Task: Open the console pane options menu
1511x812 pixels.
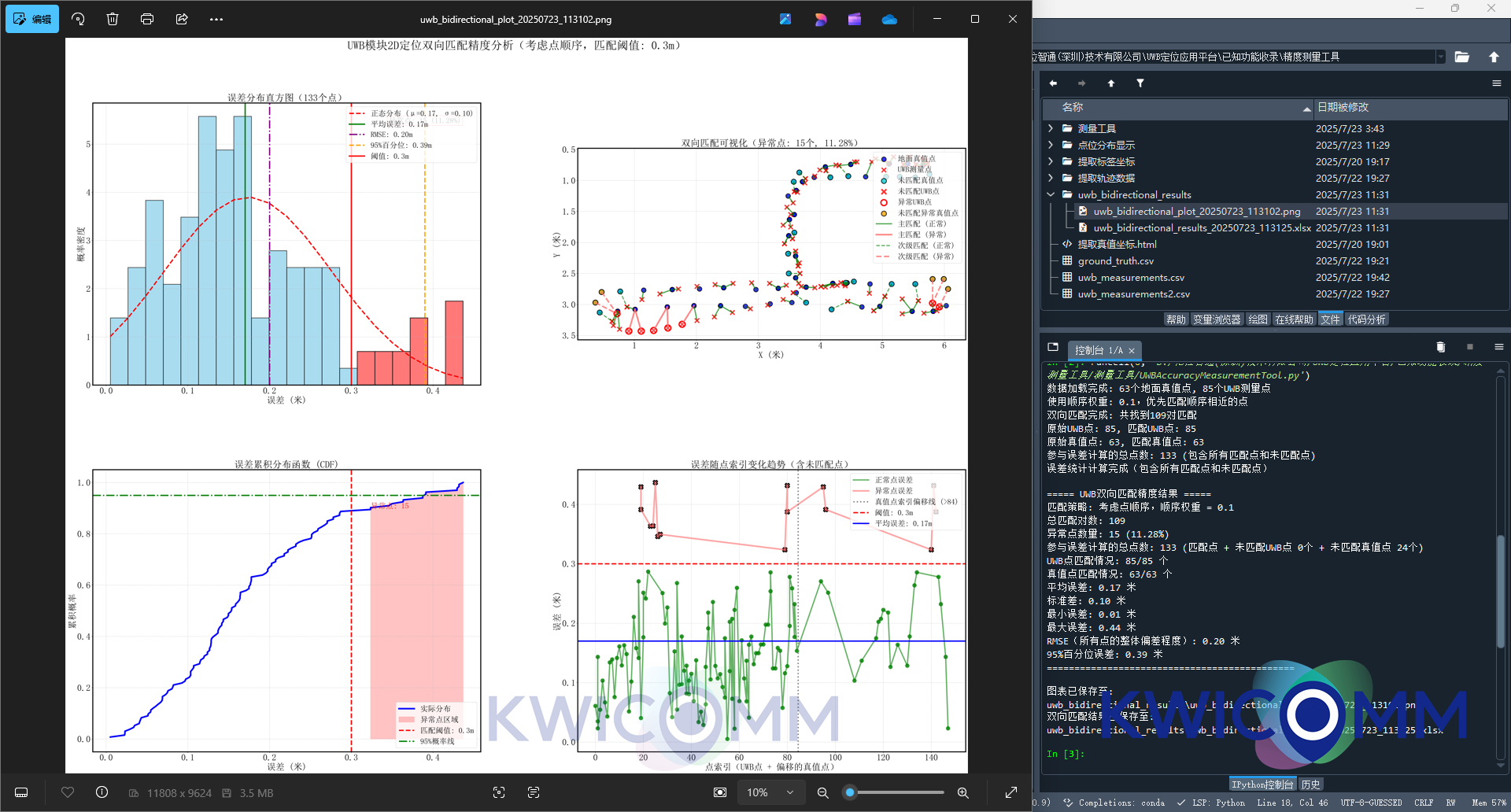Action: (x=1498, y=347)
